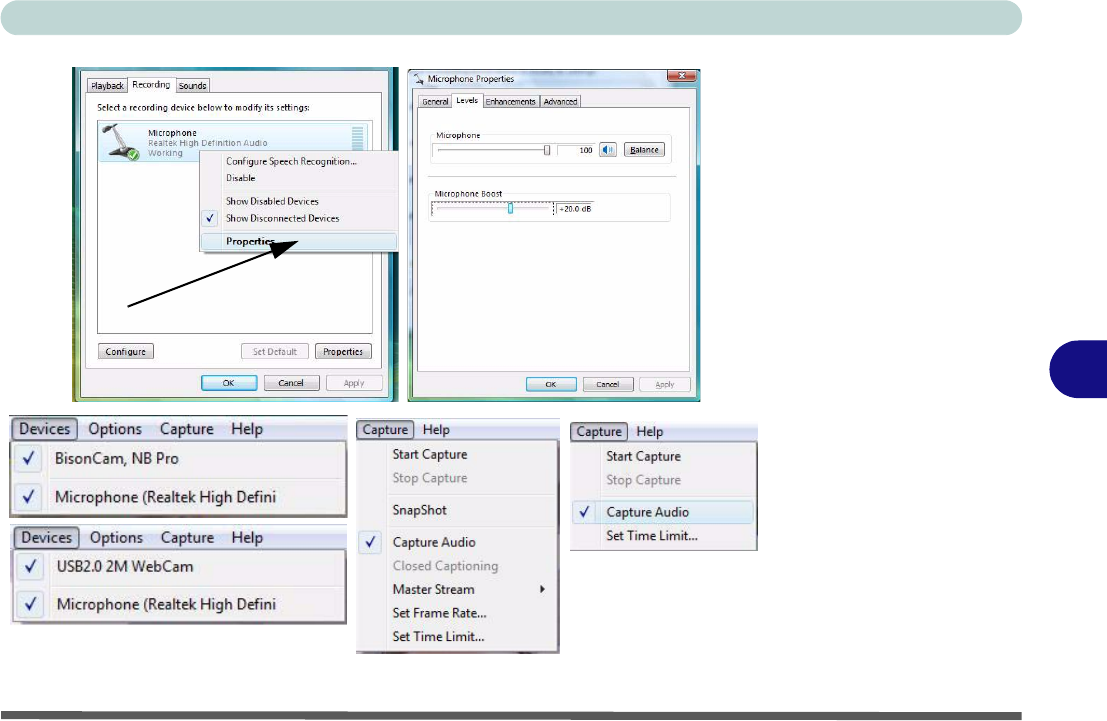Click Properties button beside Set Default
This screenshot has width=1107, height=721.
pos(343,351)
